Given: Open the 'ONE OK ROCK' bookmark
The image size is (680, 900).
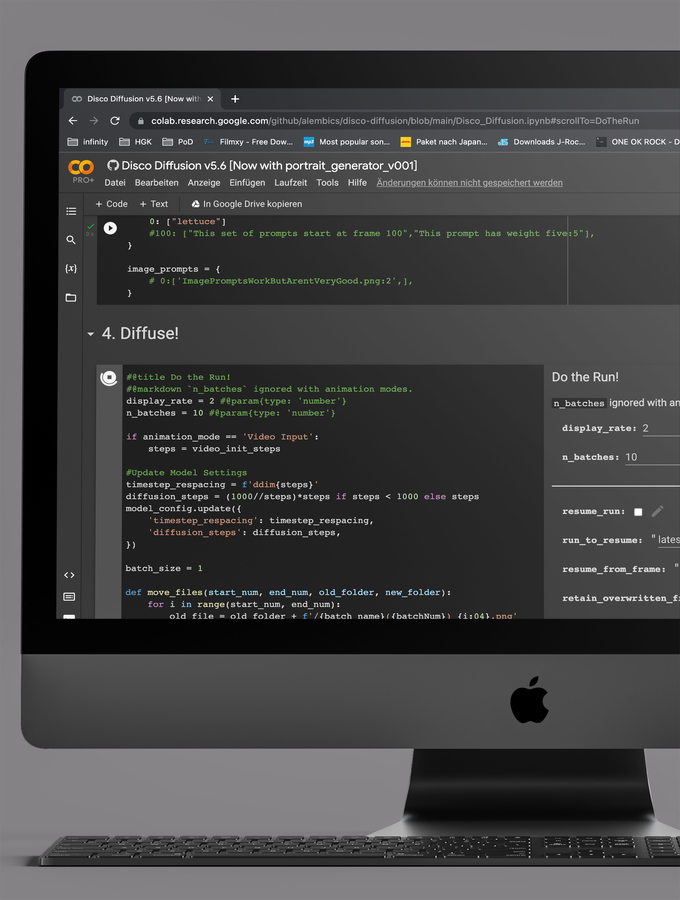Looking at the screenshot, I should pyautogui.click(x=638, y=142).
